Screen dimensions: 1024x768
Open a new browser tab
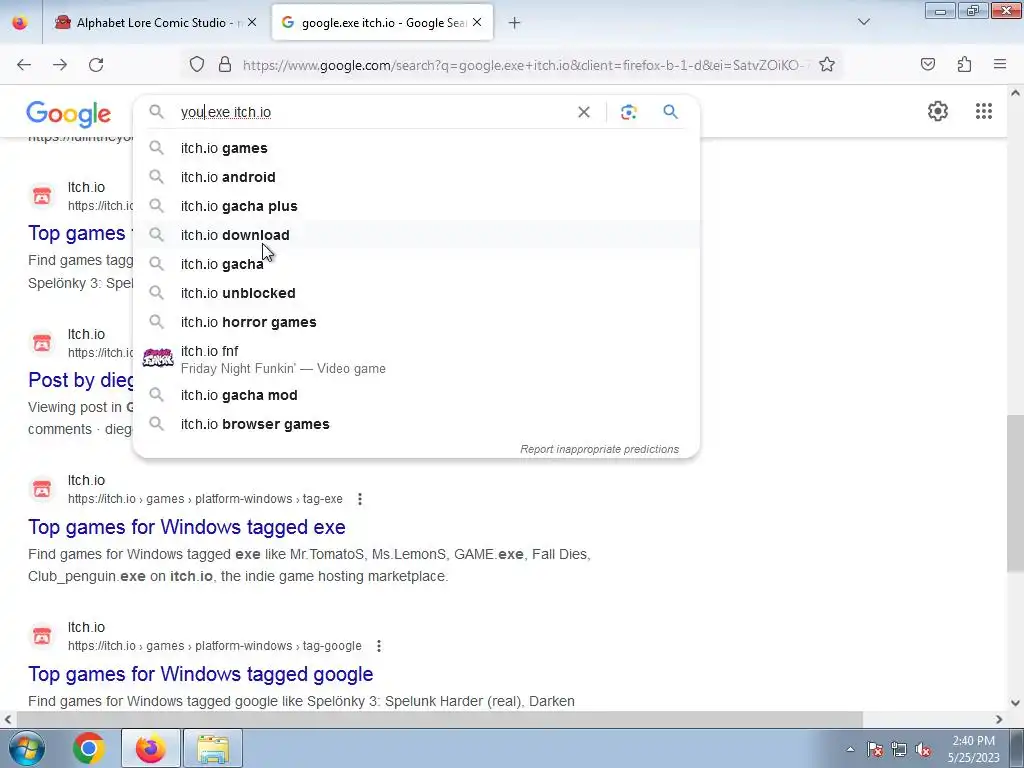[515, 23]
